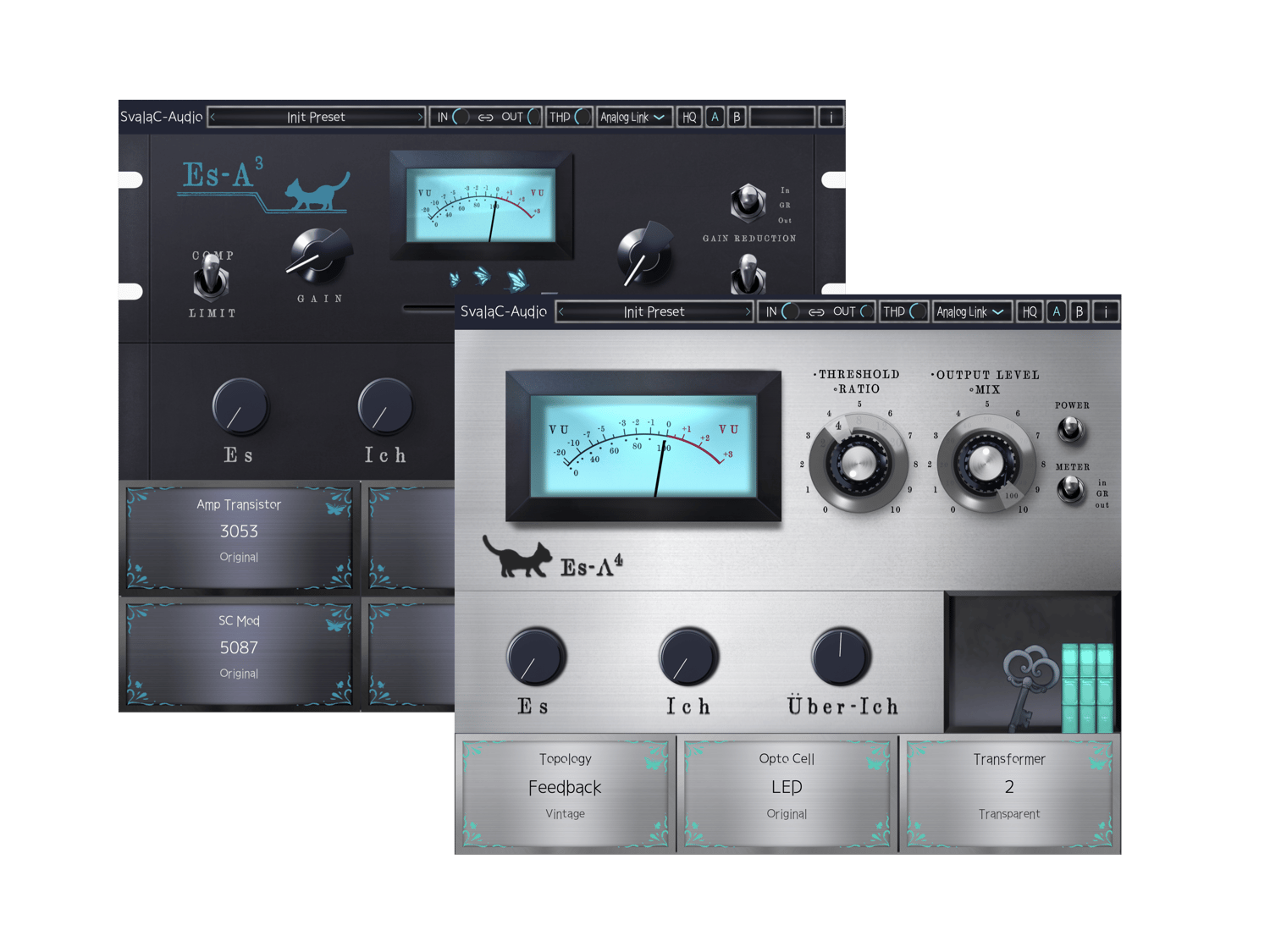
Task: Select previous preset arrow in Es-A3
Action: tap(213, 118)
